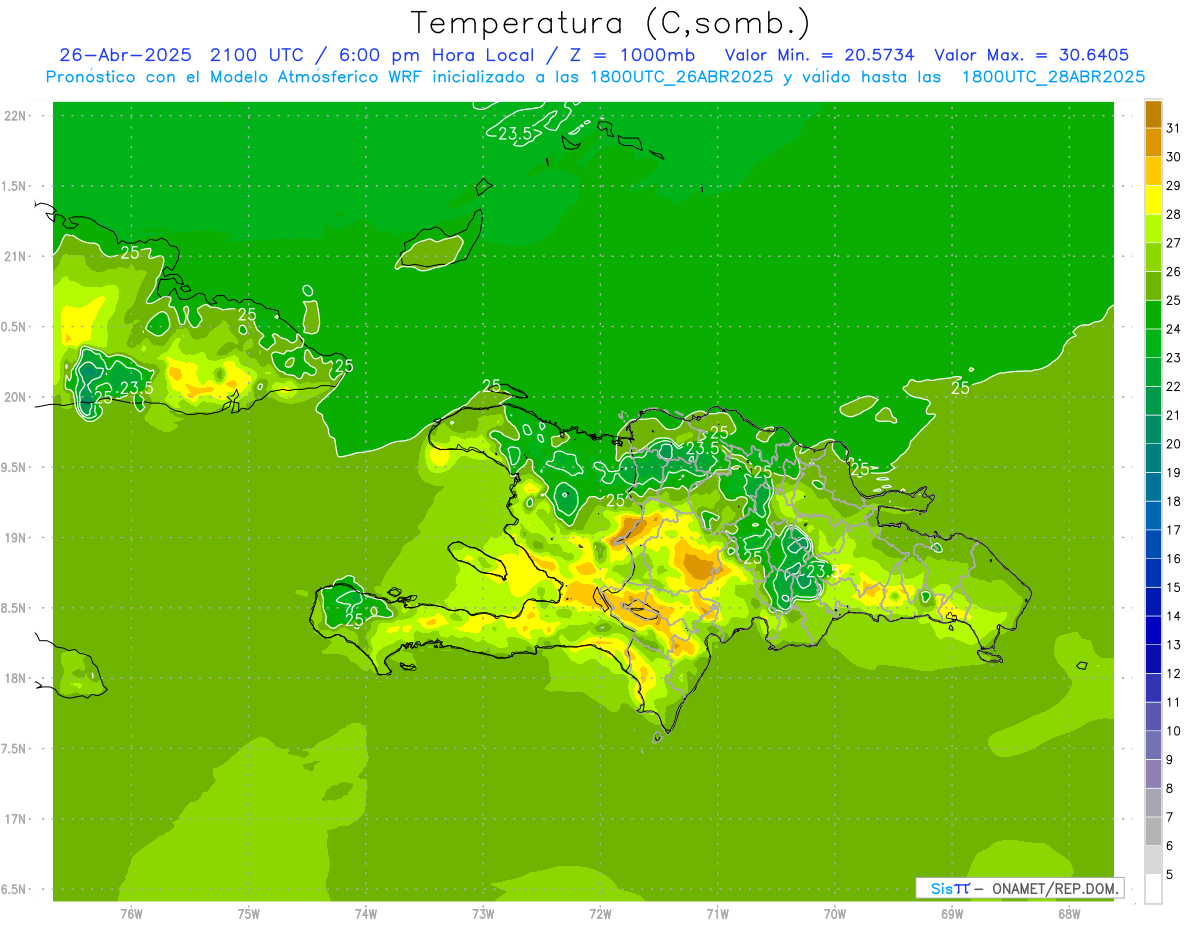Click the 'ONAMET/REP.DOM.' credit label
The image size is (1200, 927).
[1054, 888]
